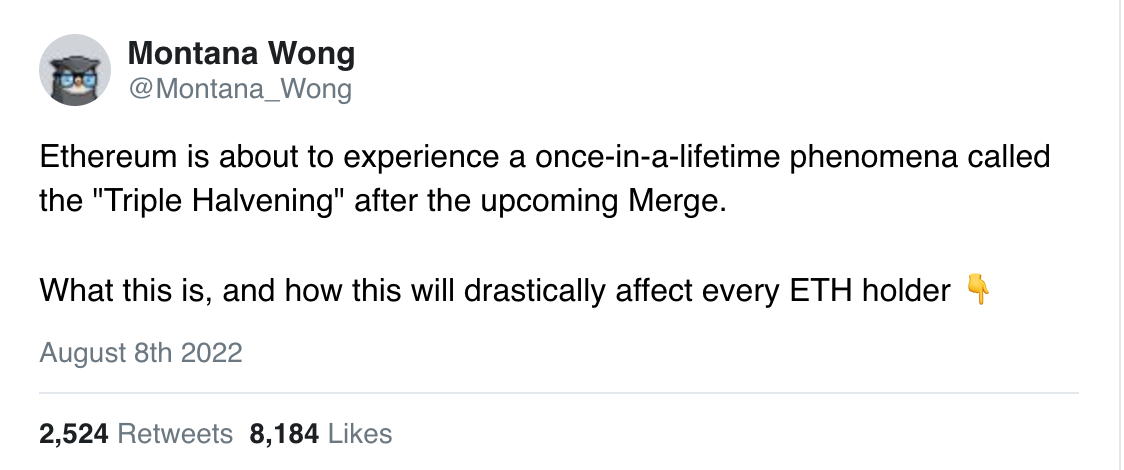Open the @Montana_Wong handle link
Screen dimensions: 1124x470
pos(239,89)
